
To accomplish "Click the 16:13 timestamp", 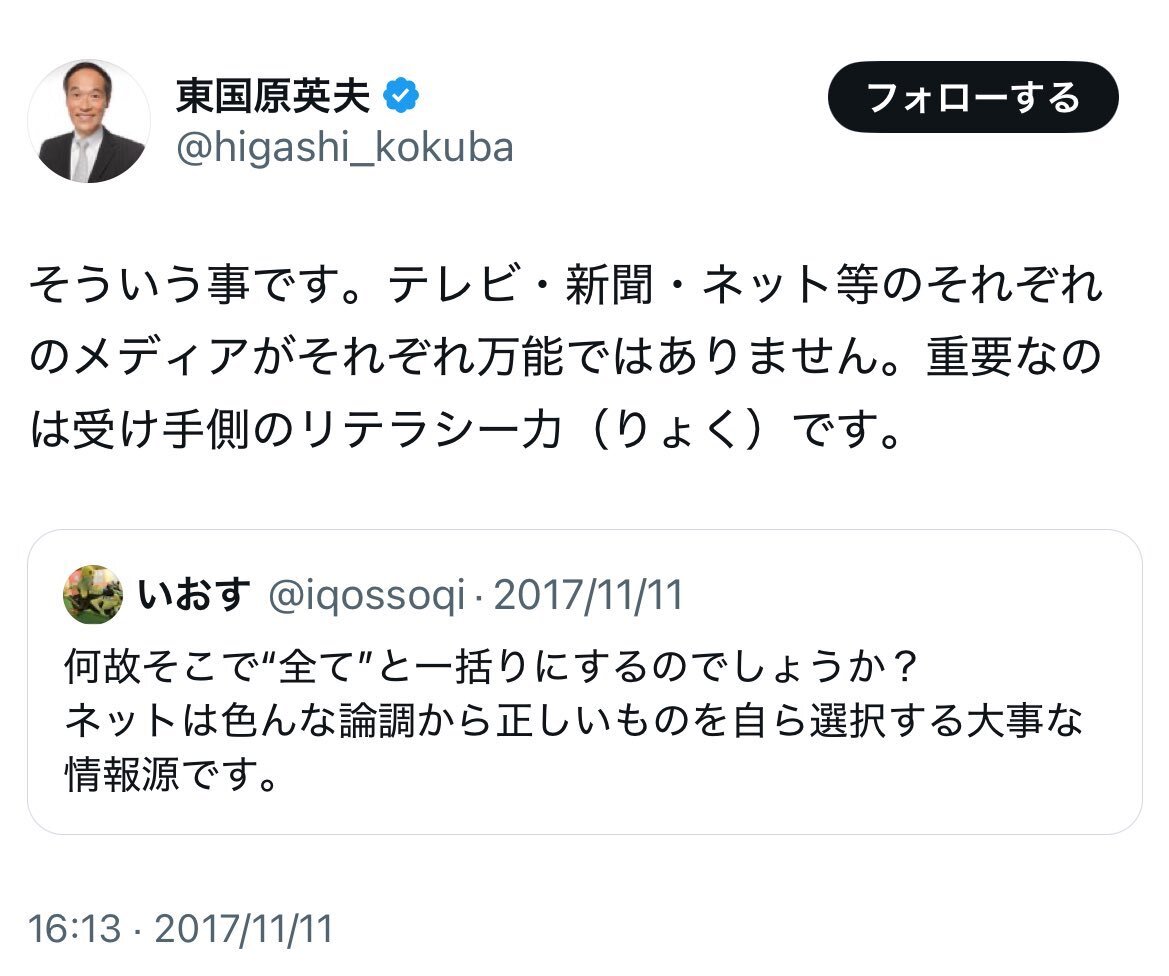I will [71, 929].
